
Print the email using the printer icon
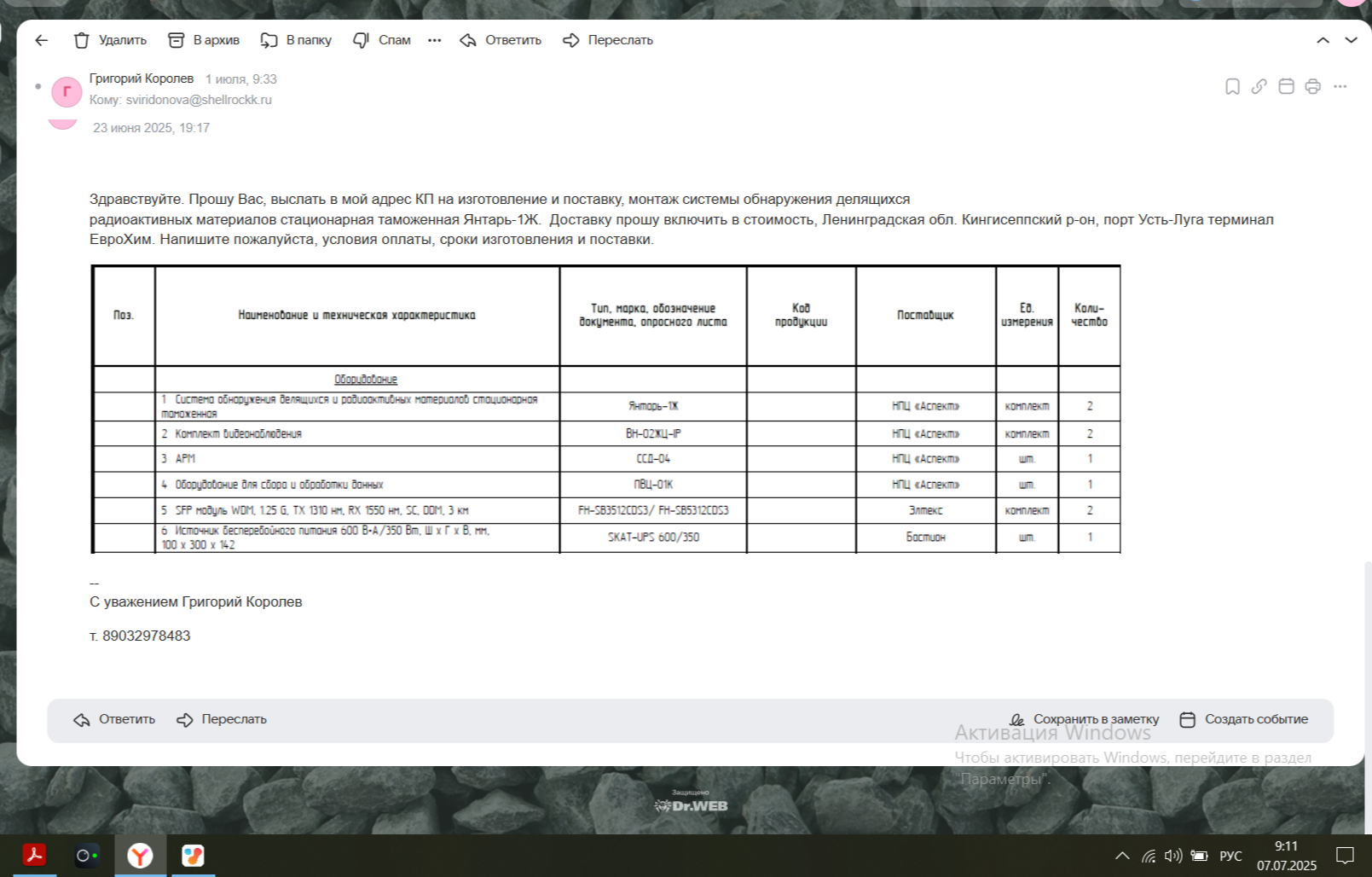[1313, 86]
